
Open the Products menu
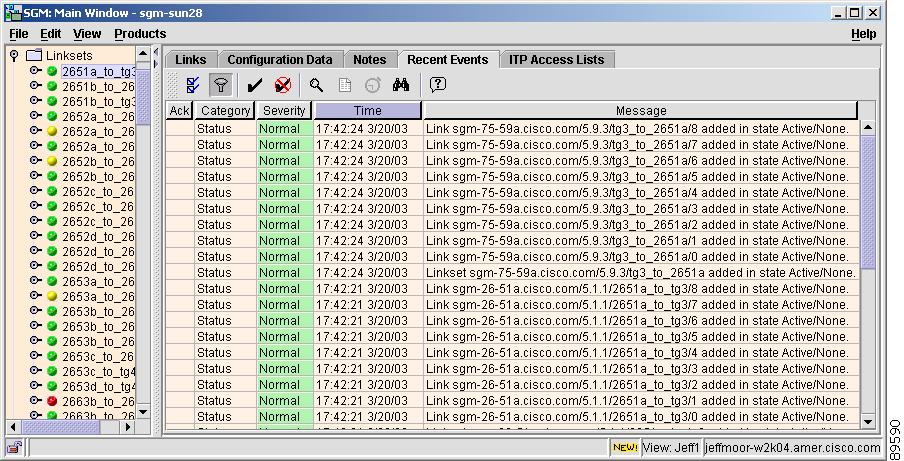(x=140, y=34)
